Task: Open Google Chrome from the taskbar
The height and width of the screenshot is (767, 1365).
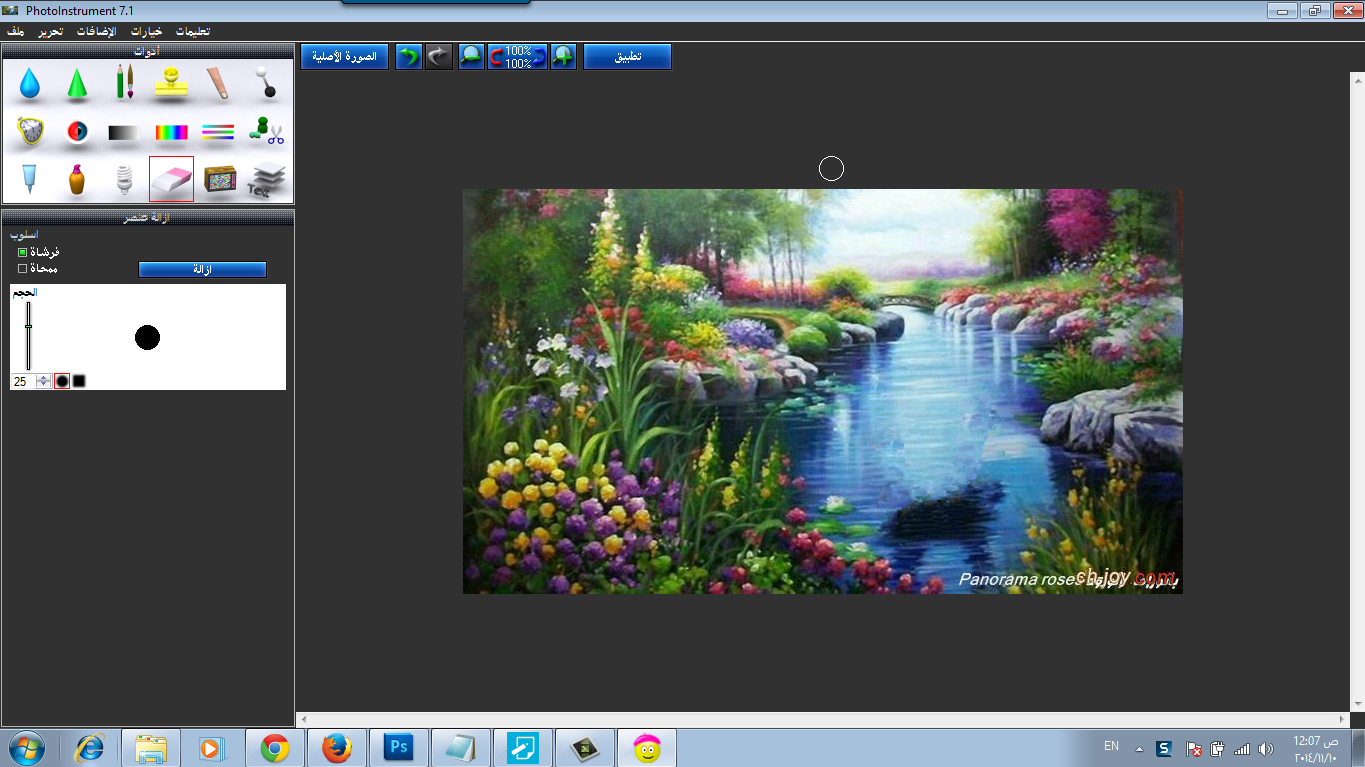Action: 275,747
